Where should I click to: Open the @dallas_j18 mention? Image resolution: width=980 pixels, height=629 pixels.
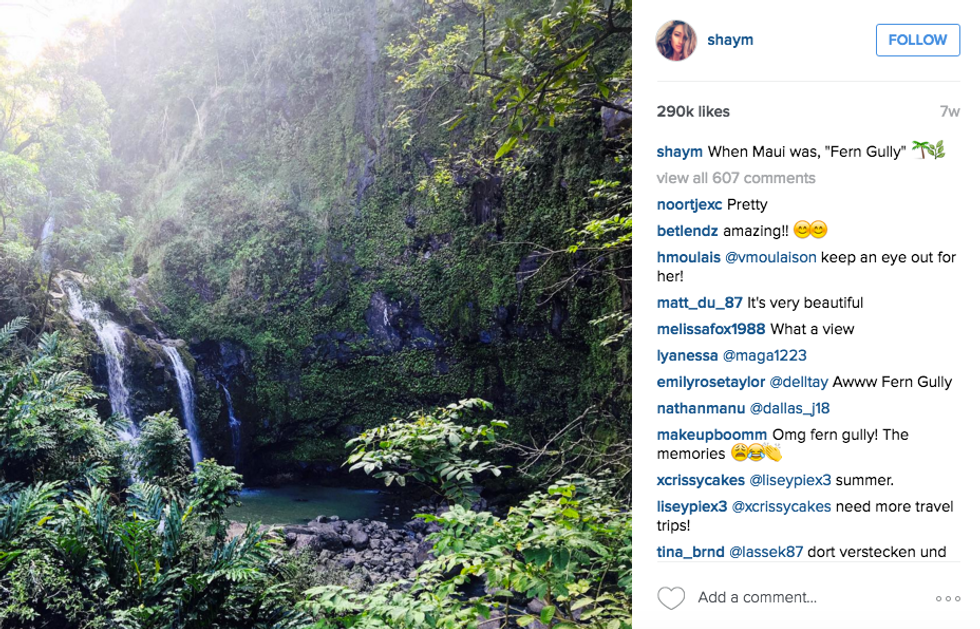pos(790,408)
